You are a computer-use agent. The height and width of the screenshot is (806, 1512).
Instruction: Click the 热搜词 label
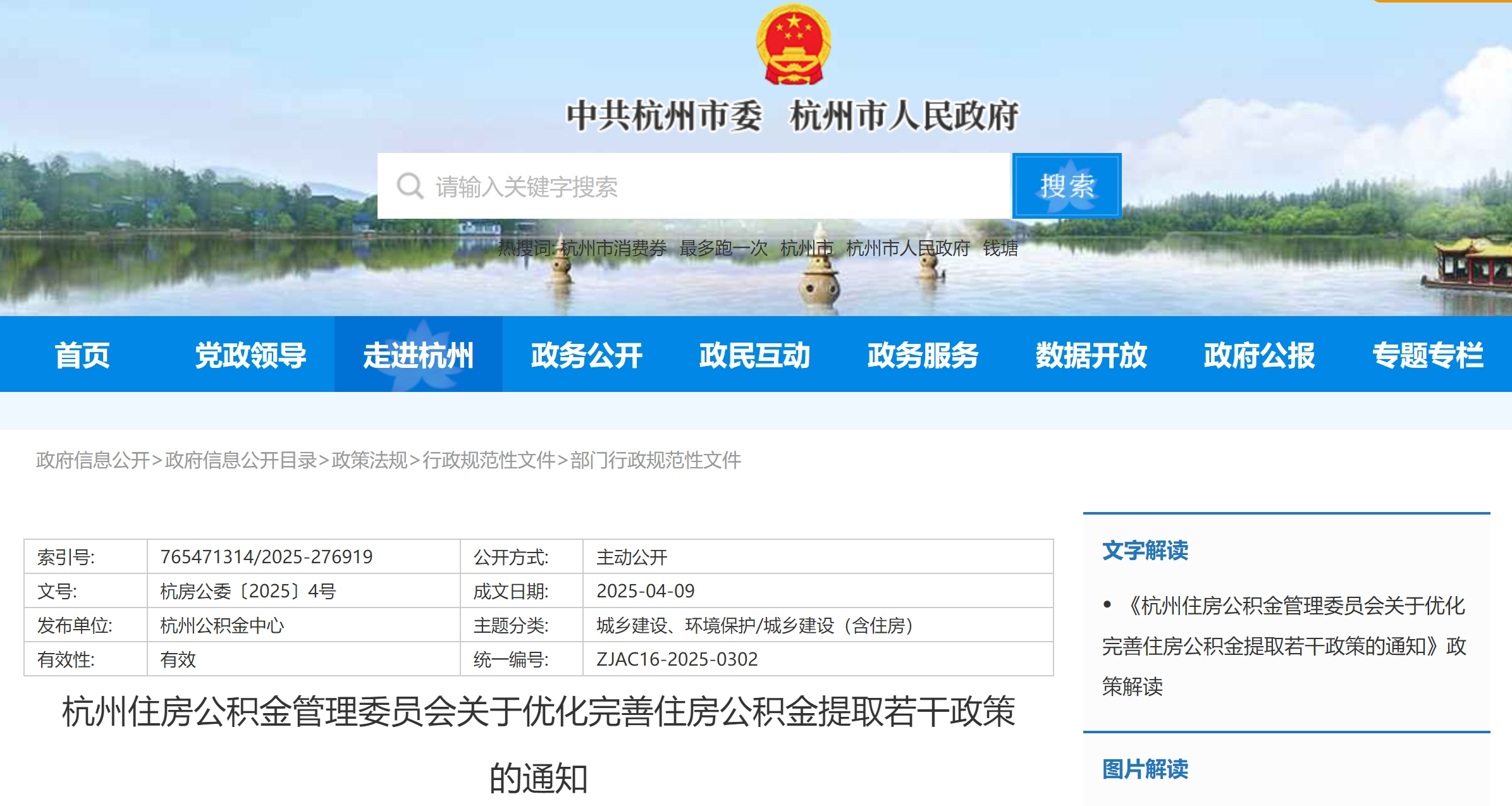[x=527, y=248]
